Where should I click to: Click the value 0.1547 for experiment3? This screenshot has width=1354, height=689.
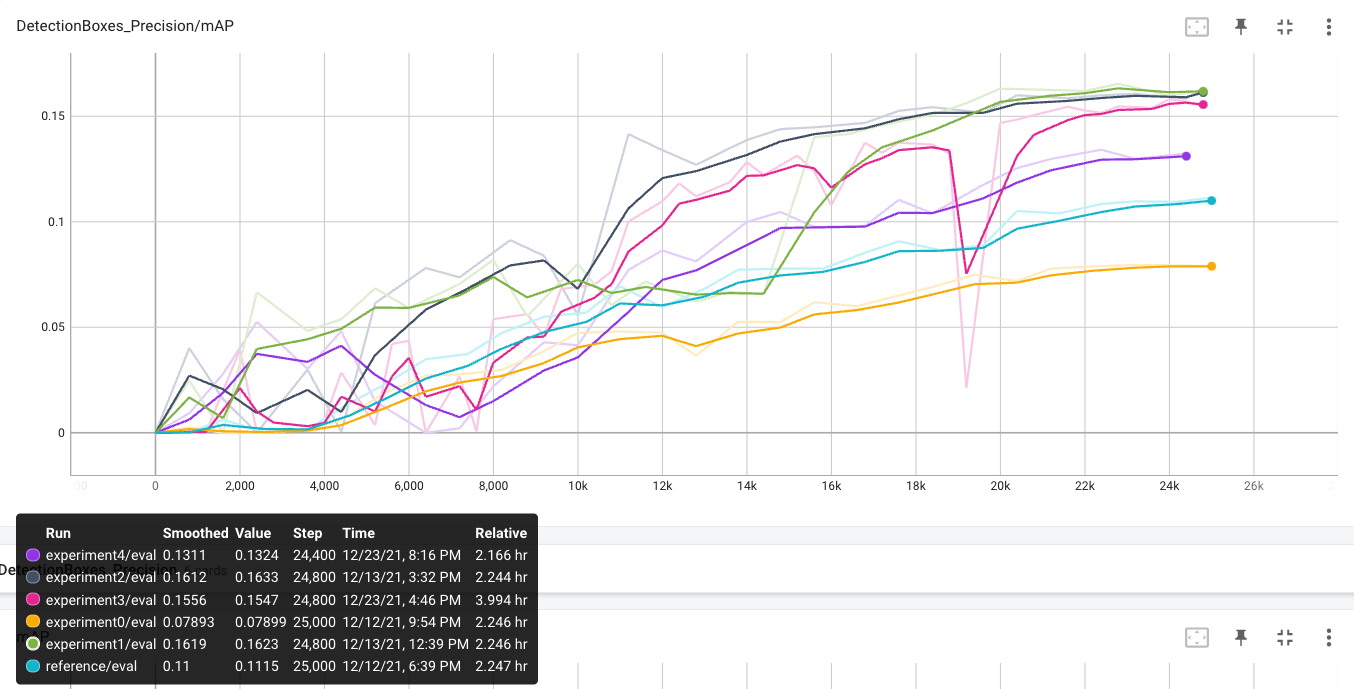pos(255,600)
